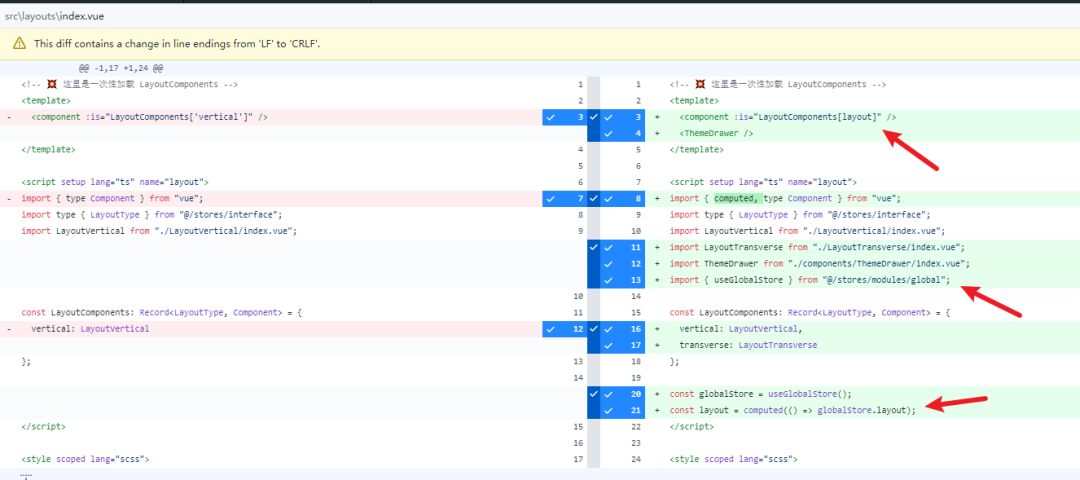The height and width of the screenshot is (480, 1080).
Task: Click deleted import { type Component } from "vue"
Action: pyautogui.click(x=112, y=198)
